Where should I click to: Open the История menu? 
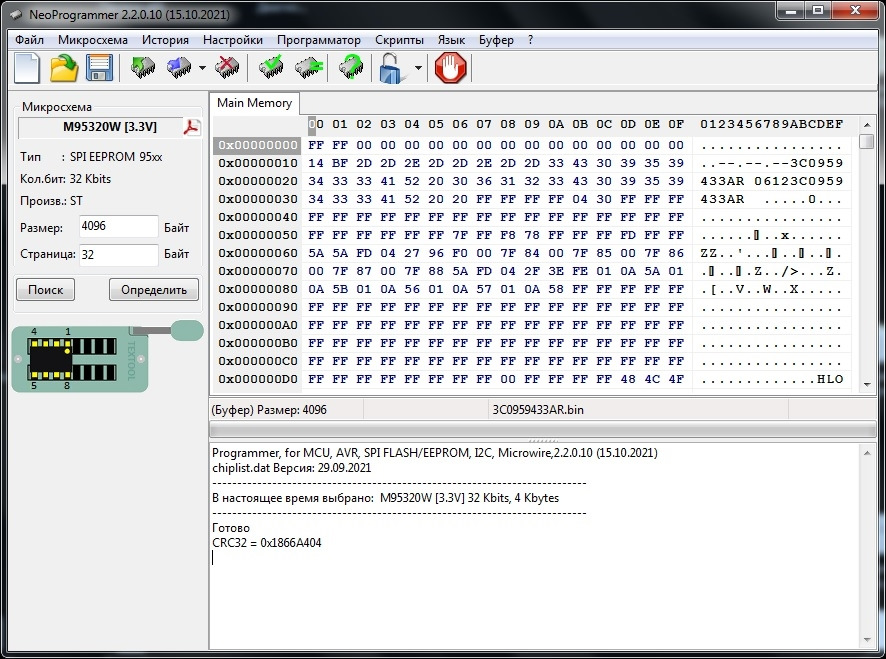[165, 40]
